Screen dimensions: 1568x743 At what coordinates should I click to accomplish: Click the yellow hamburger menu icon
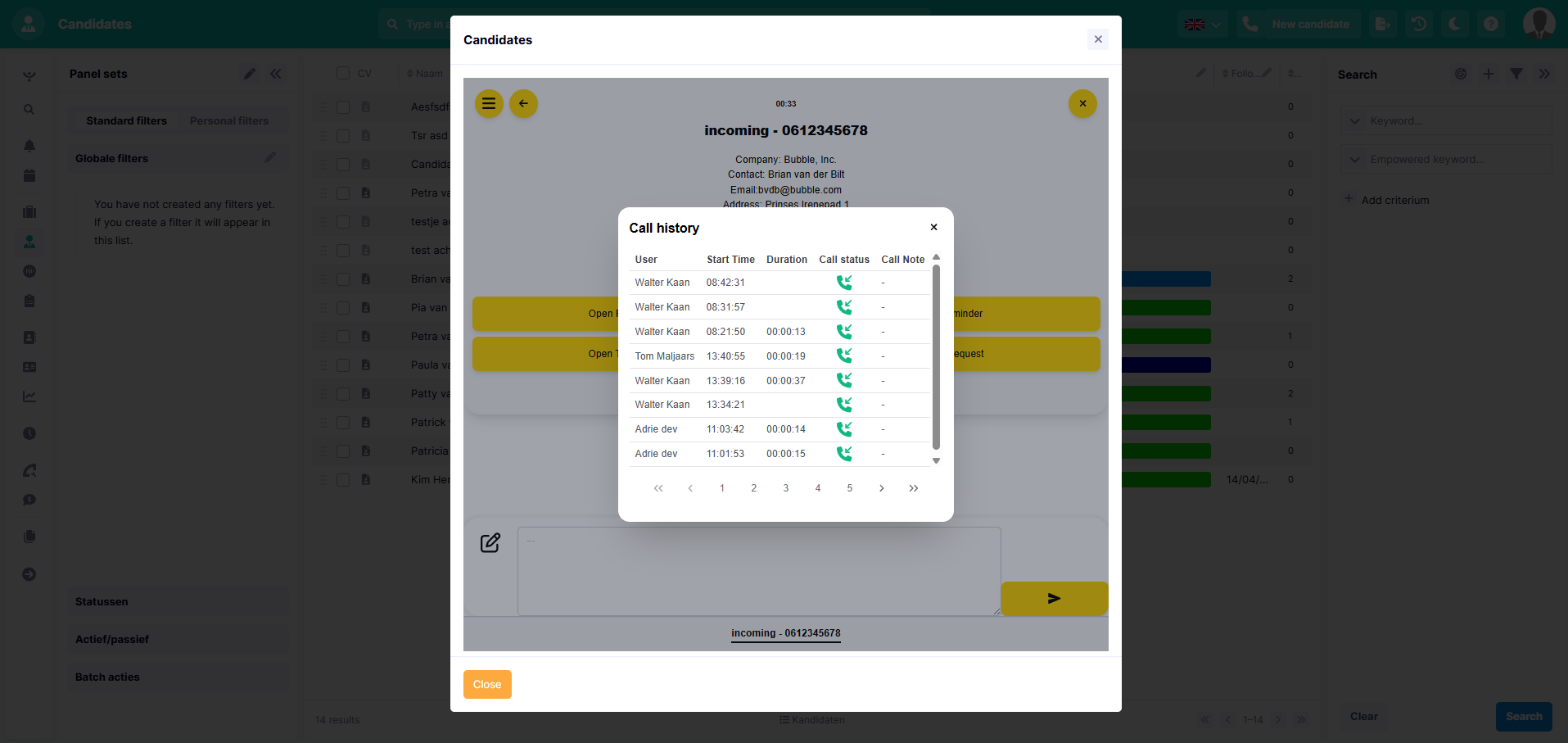[x=489, y=104]
